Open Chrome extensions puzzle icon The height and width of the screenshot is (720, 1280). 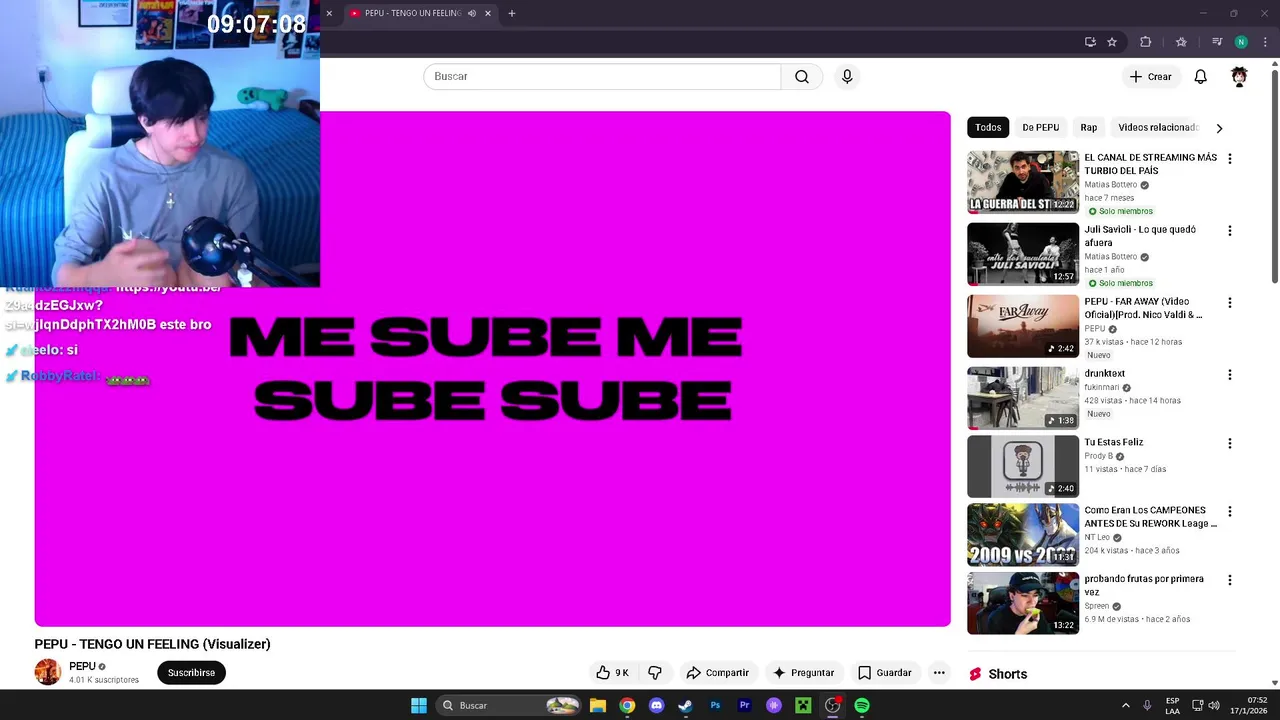click(x=1146, y=42)
